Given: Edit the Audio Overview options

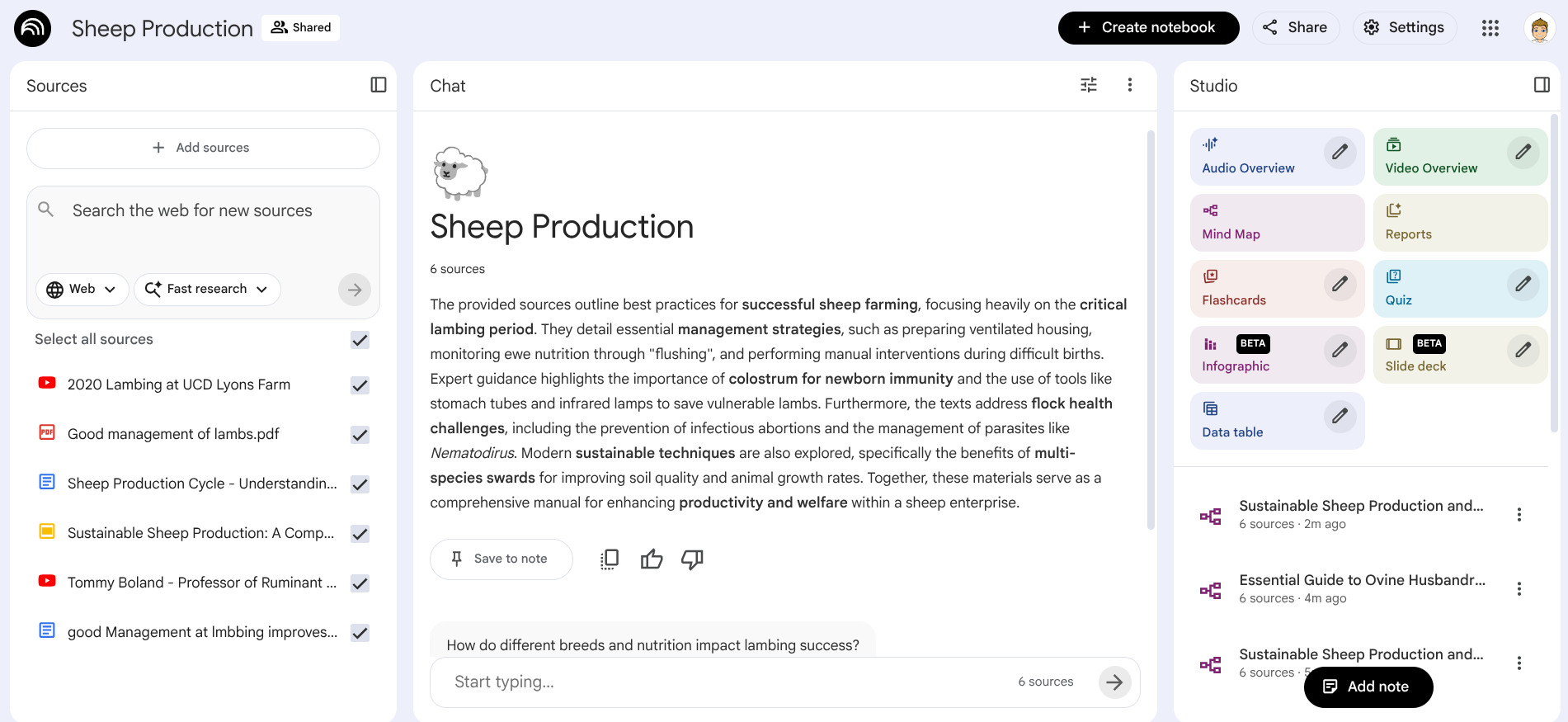Looking at the screenshot, I should pyautogui.click(x=1340, y=152).
